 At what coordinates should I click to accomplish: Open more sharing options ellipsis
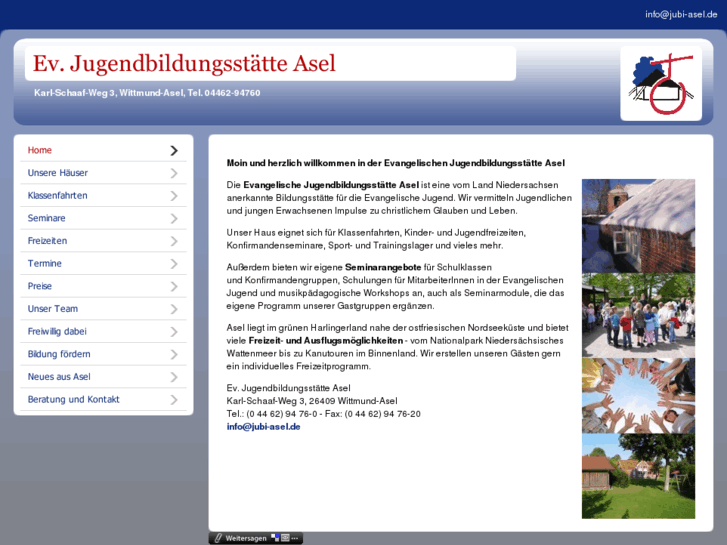click(x=294, y=539)
